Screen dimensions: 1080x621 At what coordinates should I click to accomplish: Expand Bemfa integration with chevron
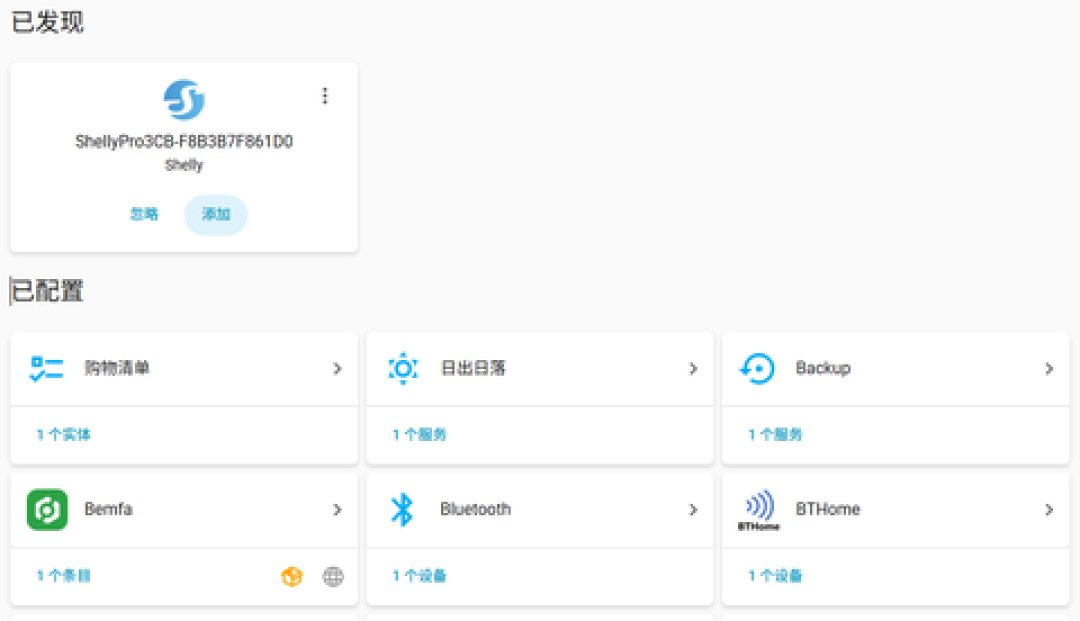coord(337,509)
